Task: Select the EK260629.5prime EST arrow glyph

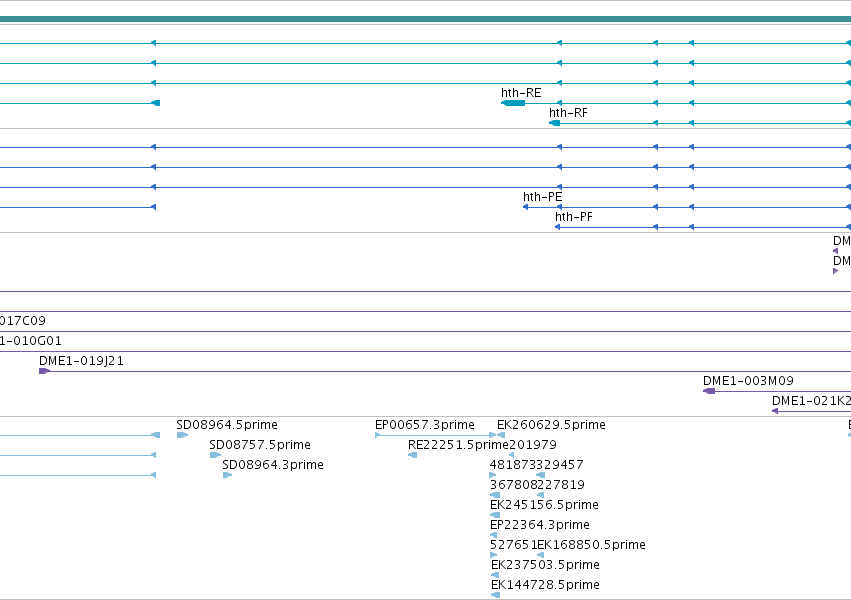Action: pos(501,435)
